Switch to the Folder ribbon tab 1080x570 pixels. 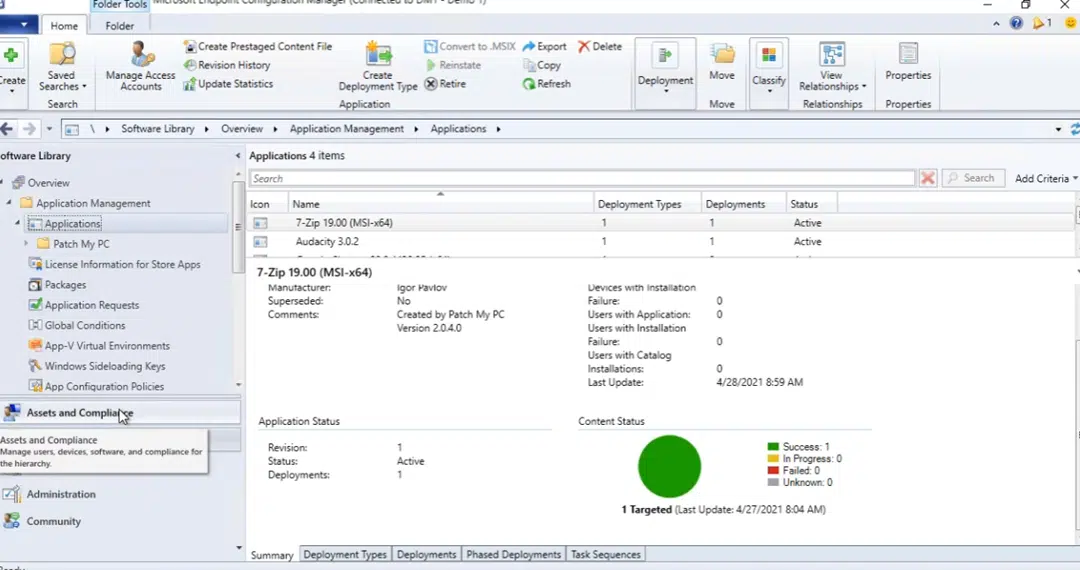[x=120, y=26]
